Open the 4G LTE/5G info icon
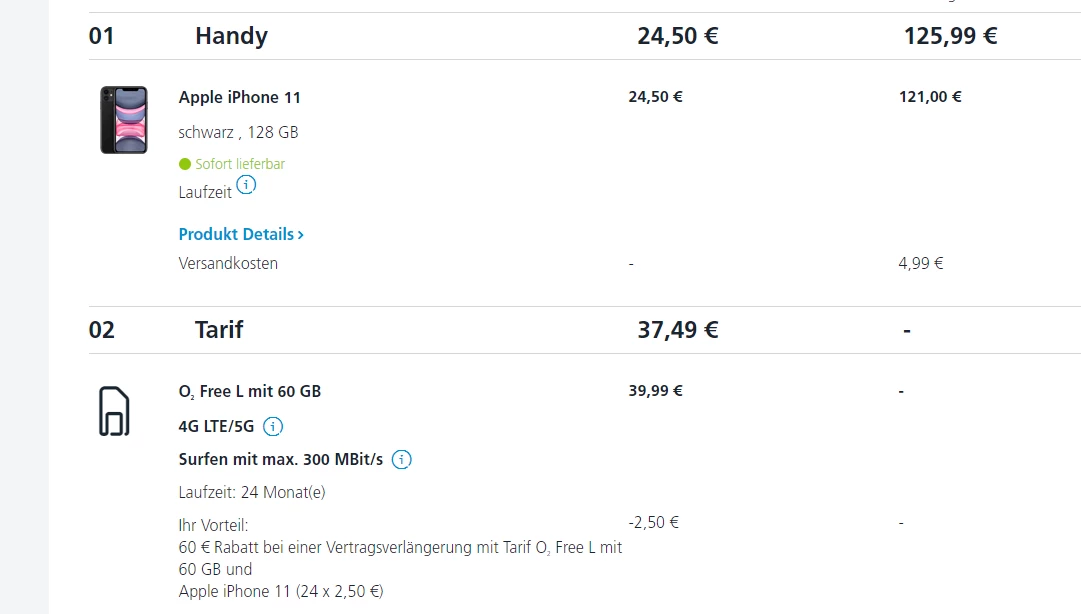This screenshot has height=614, width=1081. click(273, 427)
